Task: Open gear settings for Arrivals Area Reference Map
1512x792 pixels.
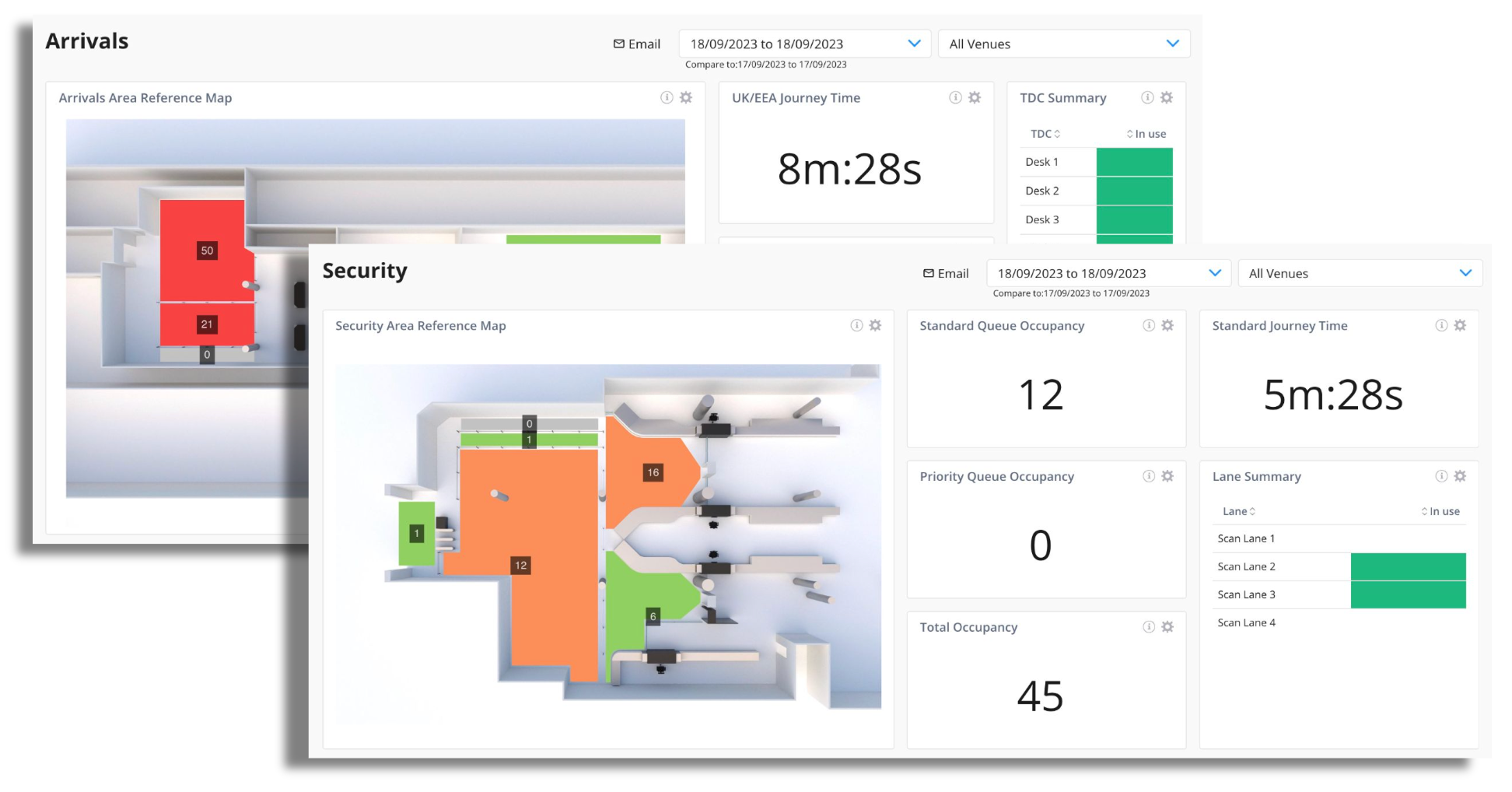Action: [x=686, y=97]
